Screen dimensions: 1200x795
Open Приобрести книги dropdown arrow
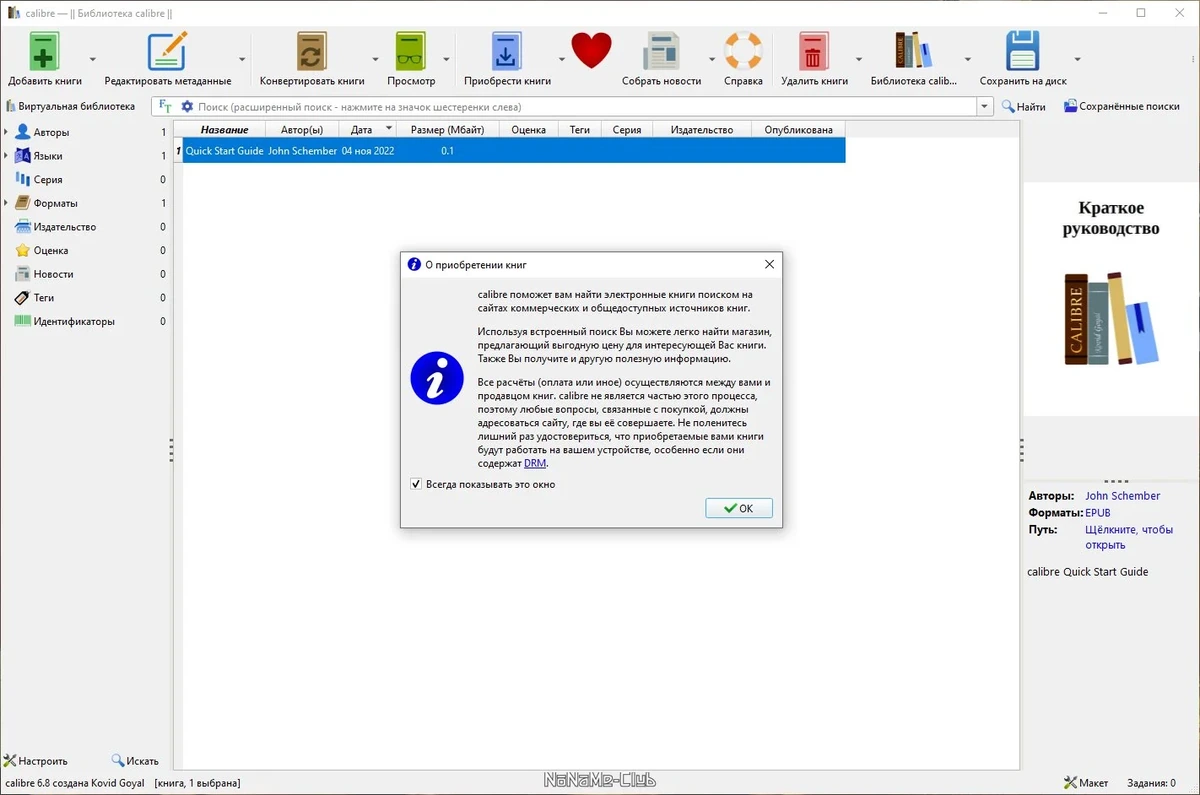click(562, 59)
